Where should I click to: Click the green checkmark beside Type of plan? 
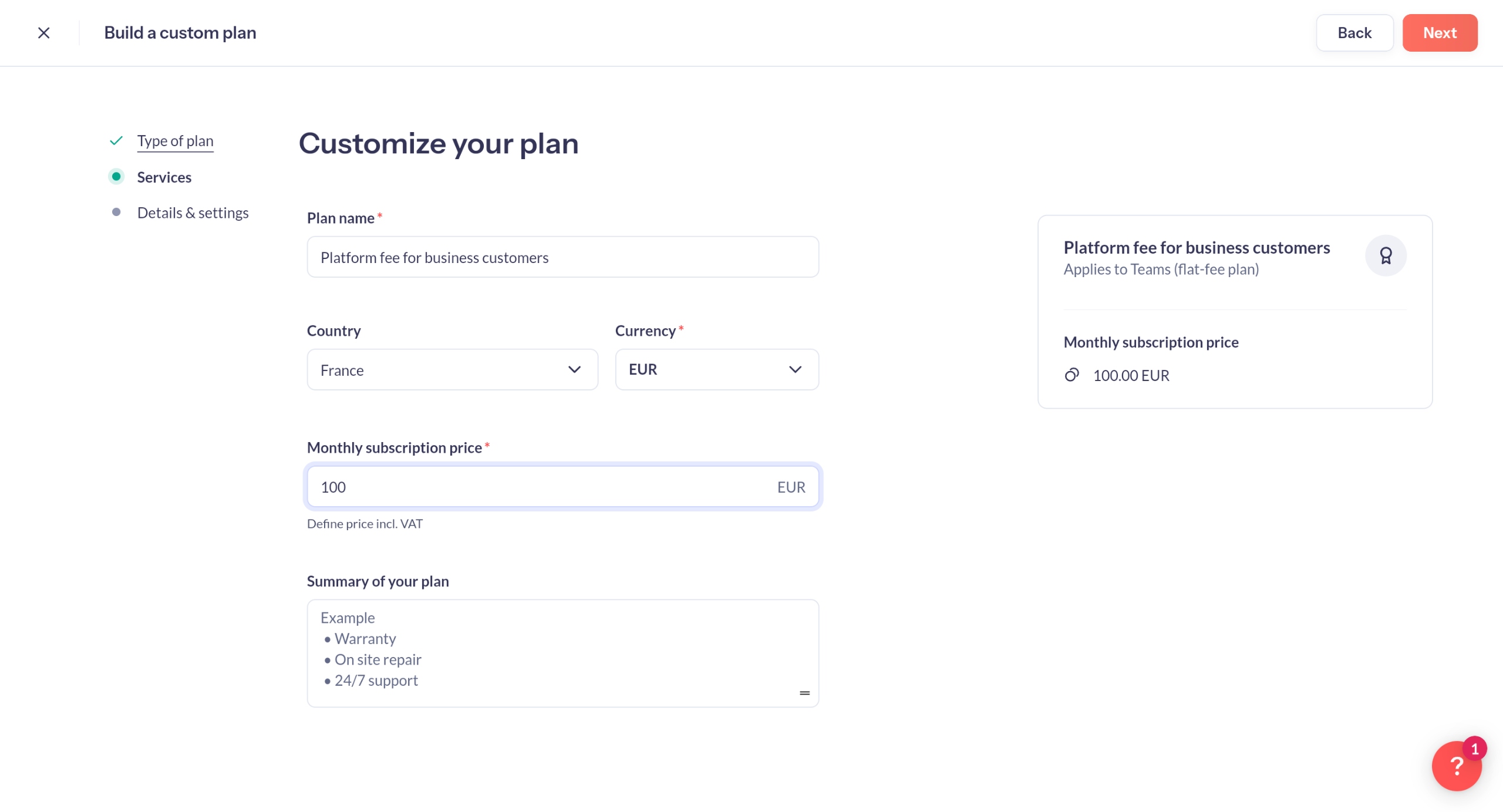116,141
